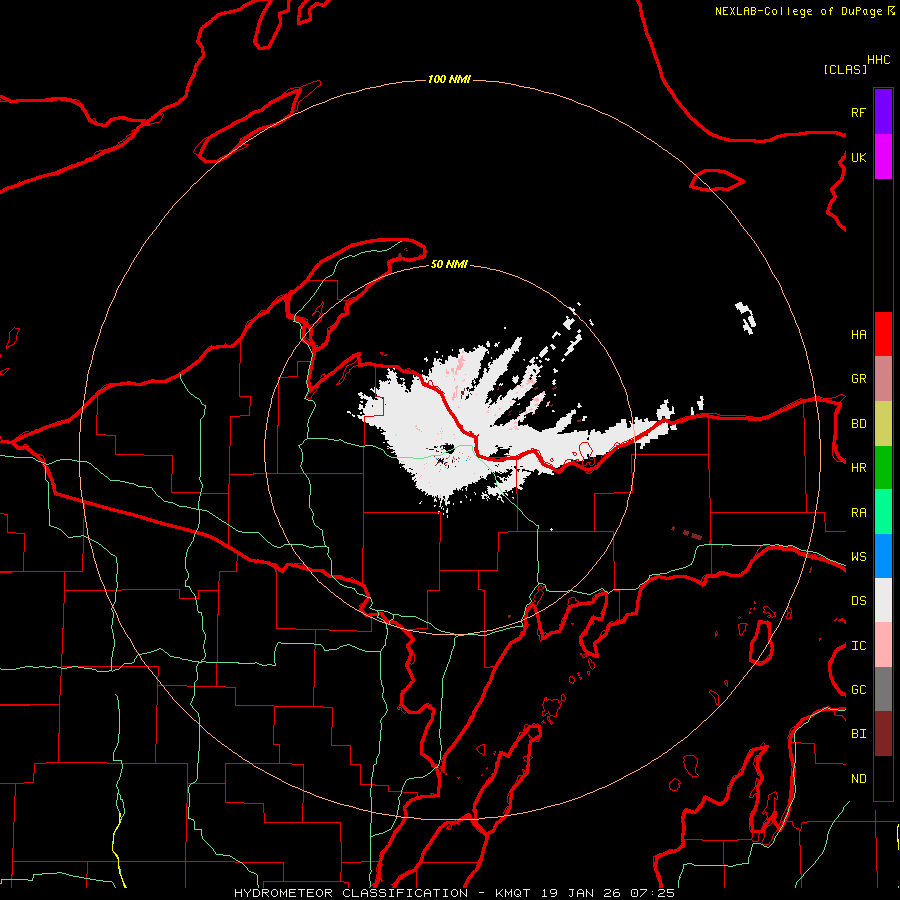Image resolution: width=900 pixels, height=900 pixels.
Task: Click the "ND" legend label
Action: point(858,779)
